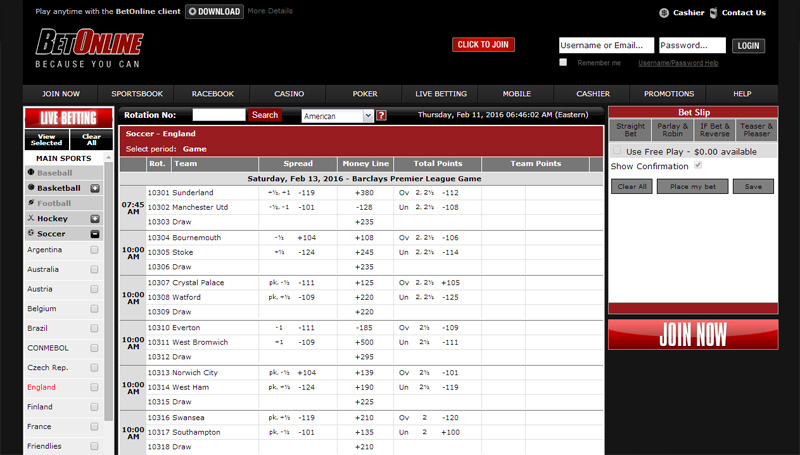
Task: Focus the Username or Email field
Action: pyautogui.click(x=606, y=45)
